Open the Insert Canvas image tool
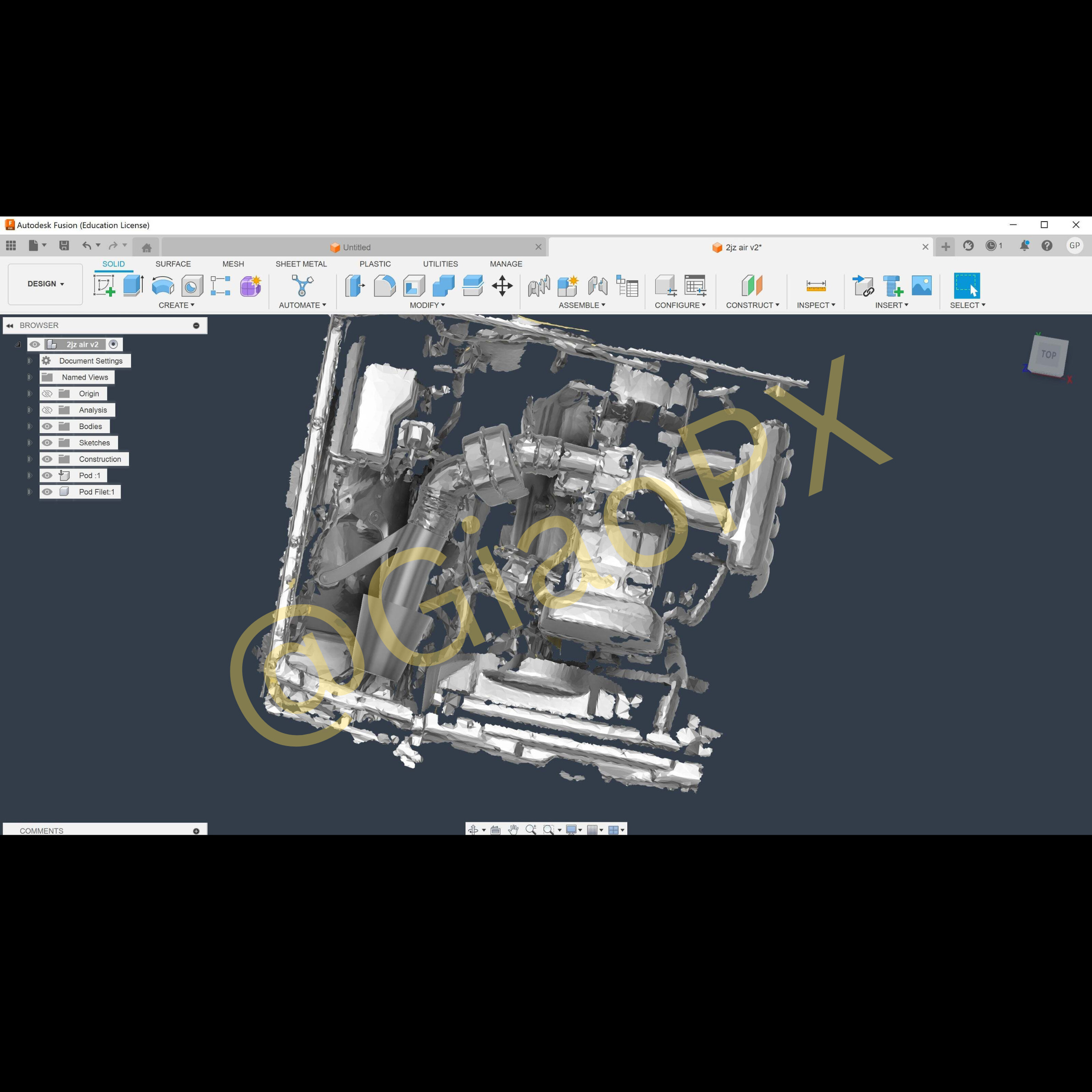 click(x=921, y=285)
